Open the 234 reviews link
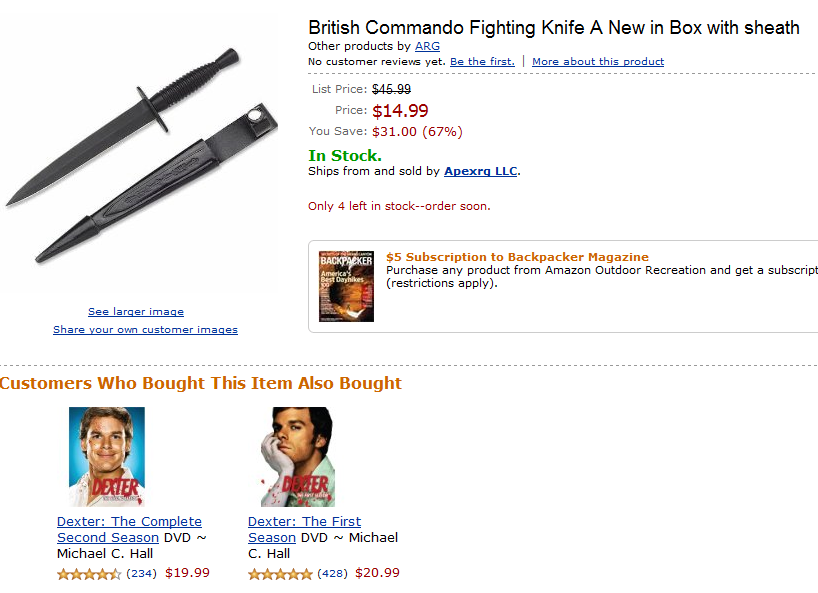This screenshot has width=818, height=593. tap(141, 574)
